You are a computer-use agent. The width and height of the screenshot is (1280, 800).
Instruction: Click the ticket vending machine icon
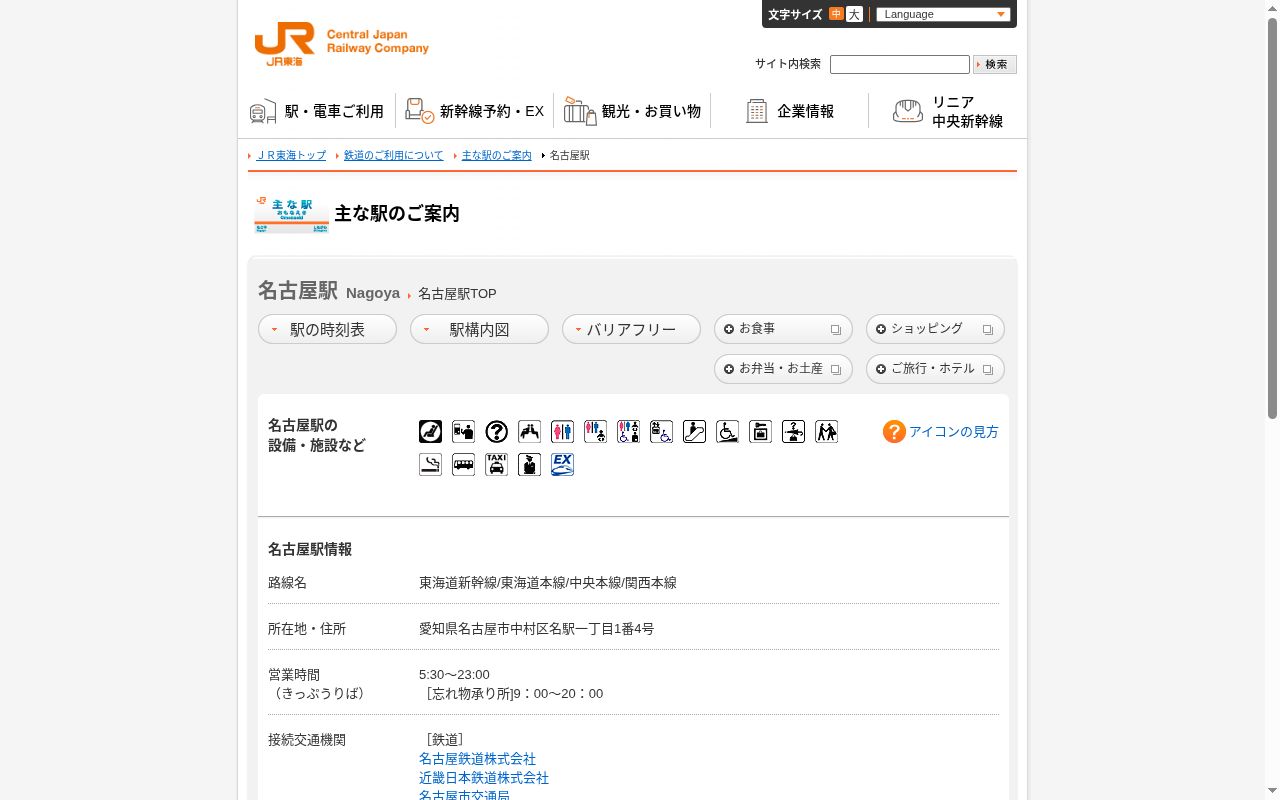(463, 432)
